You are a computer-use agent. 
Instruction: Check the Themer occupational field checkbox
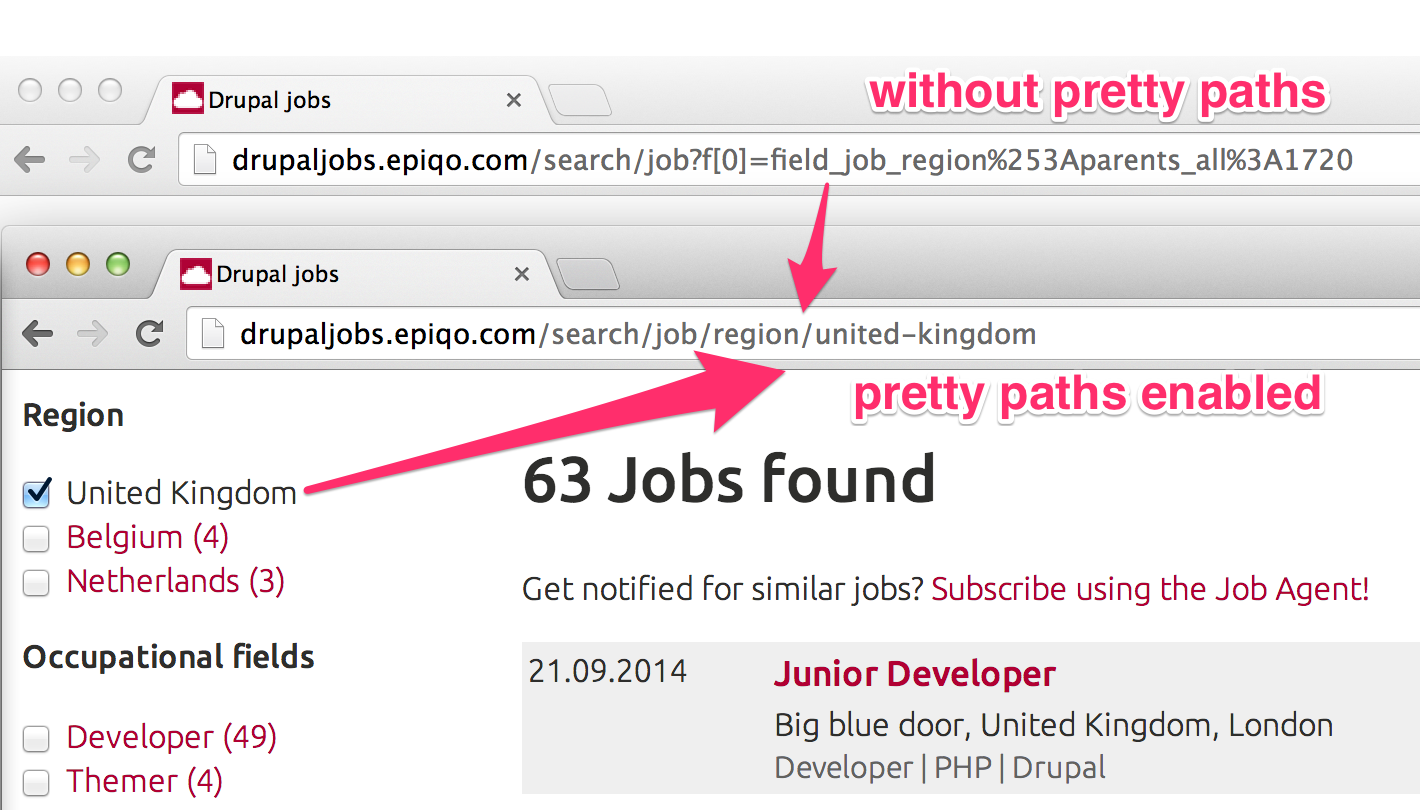click(36, 782)
